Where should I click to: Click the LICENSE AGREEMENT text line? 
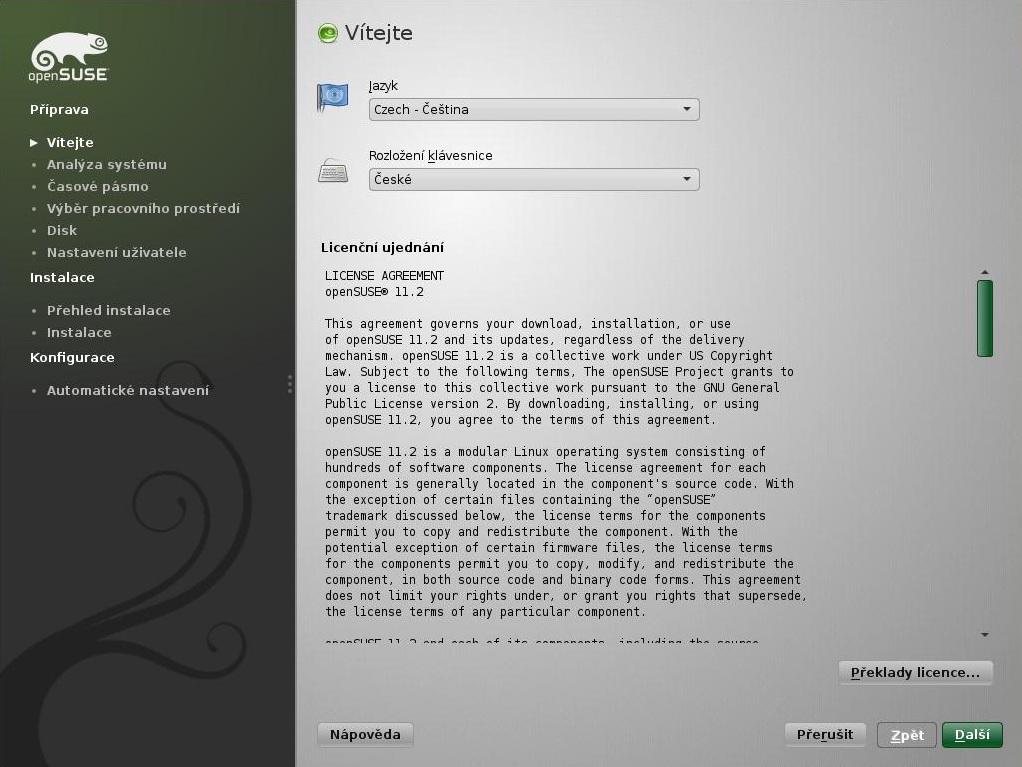[384, 276]
